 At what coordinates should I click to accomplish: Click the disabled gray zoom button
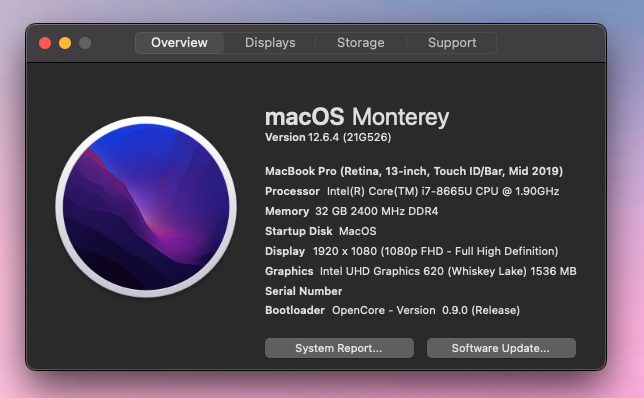pos(85,43)
